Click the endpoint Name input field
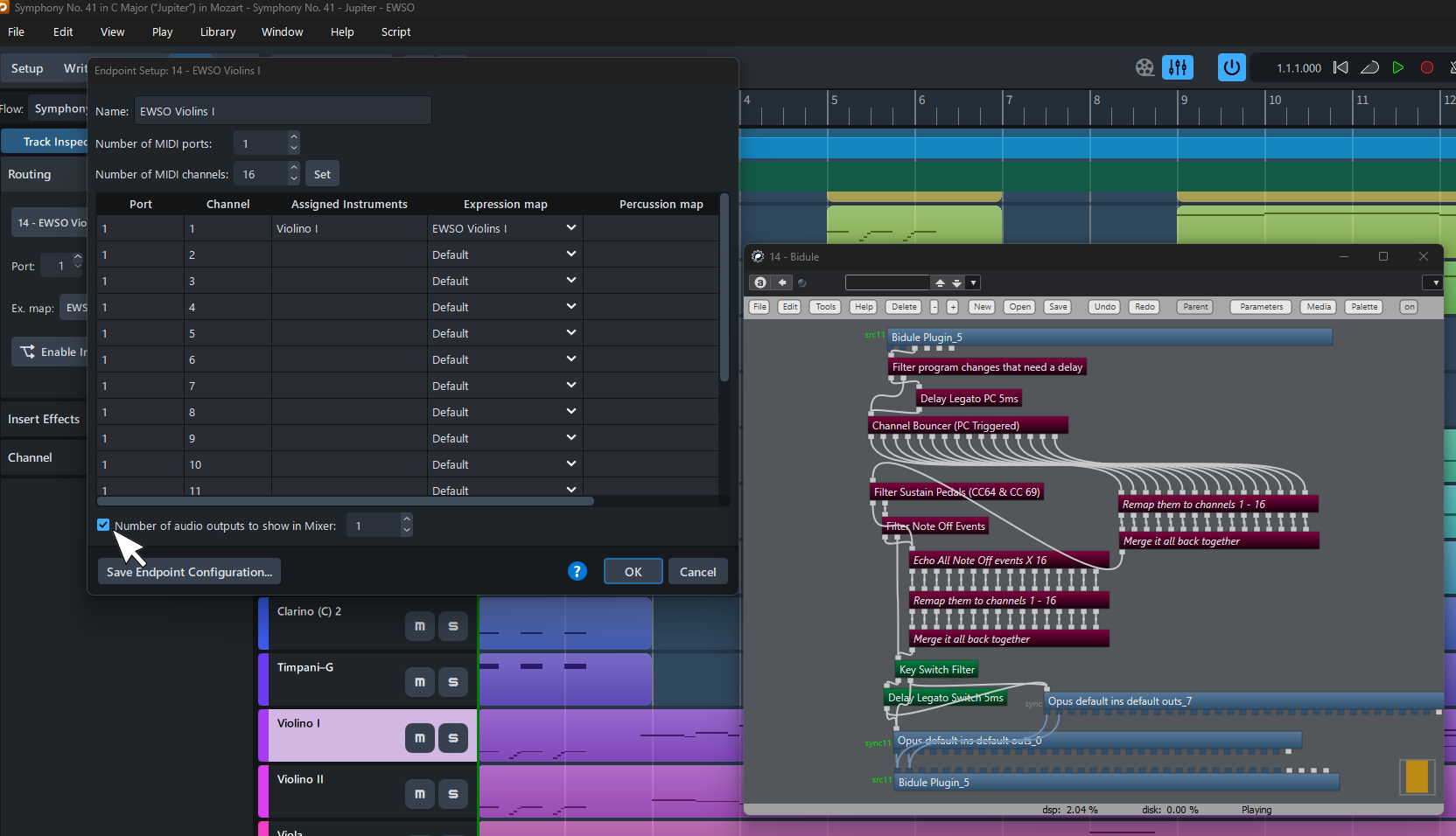The height and width of the screenshot is (836, 1456). pyautogui.click(x=283, y=111)
